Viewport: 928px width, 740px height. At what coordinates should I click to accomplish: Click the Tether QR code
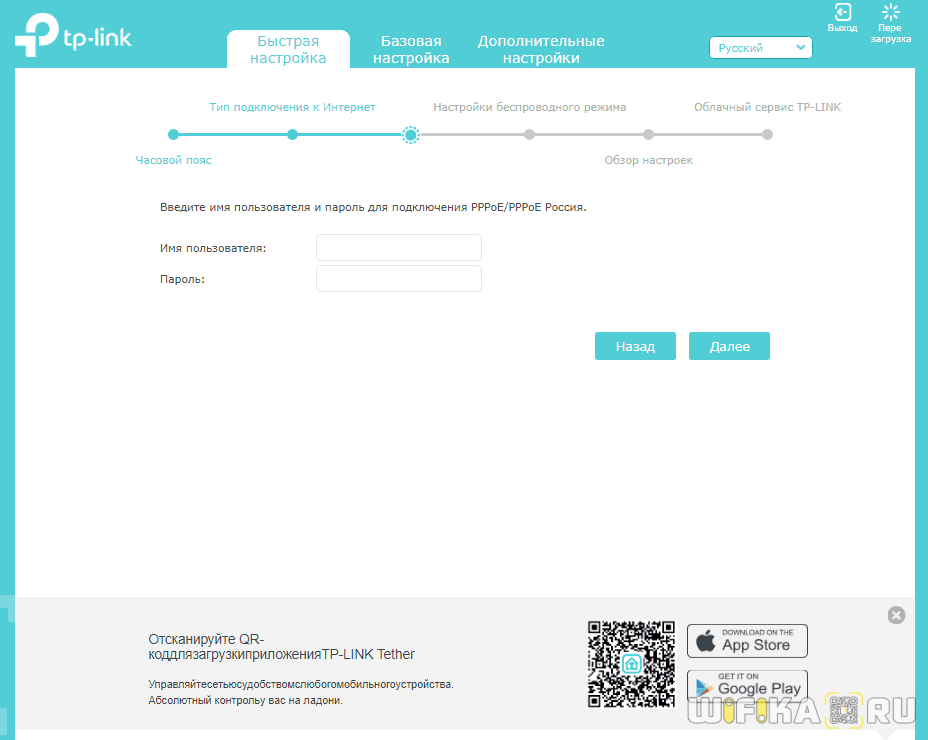click(631, 664)
